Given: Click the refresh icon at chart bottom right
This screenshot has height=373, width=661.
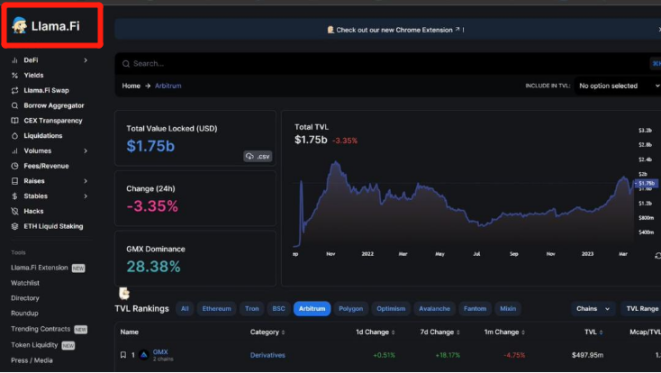Looking at the screenshot, I should [658, 256].
